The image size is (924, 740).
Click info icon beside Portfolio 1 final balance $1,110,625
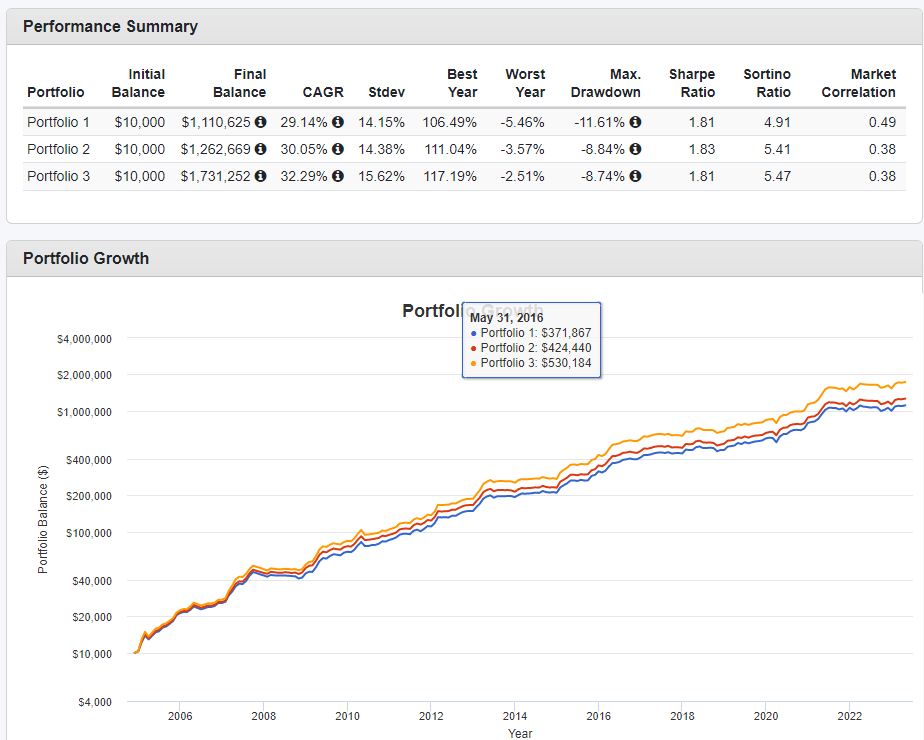pos(260,122)
